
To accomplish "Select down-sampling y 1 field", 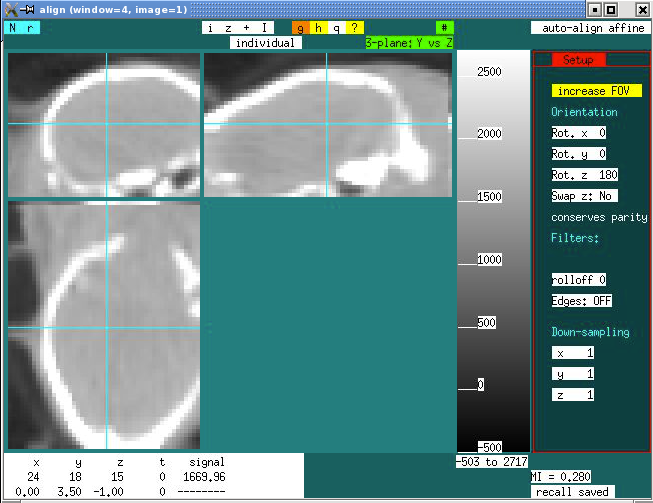I will 573,374.
